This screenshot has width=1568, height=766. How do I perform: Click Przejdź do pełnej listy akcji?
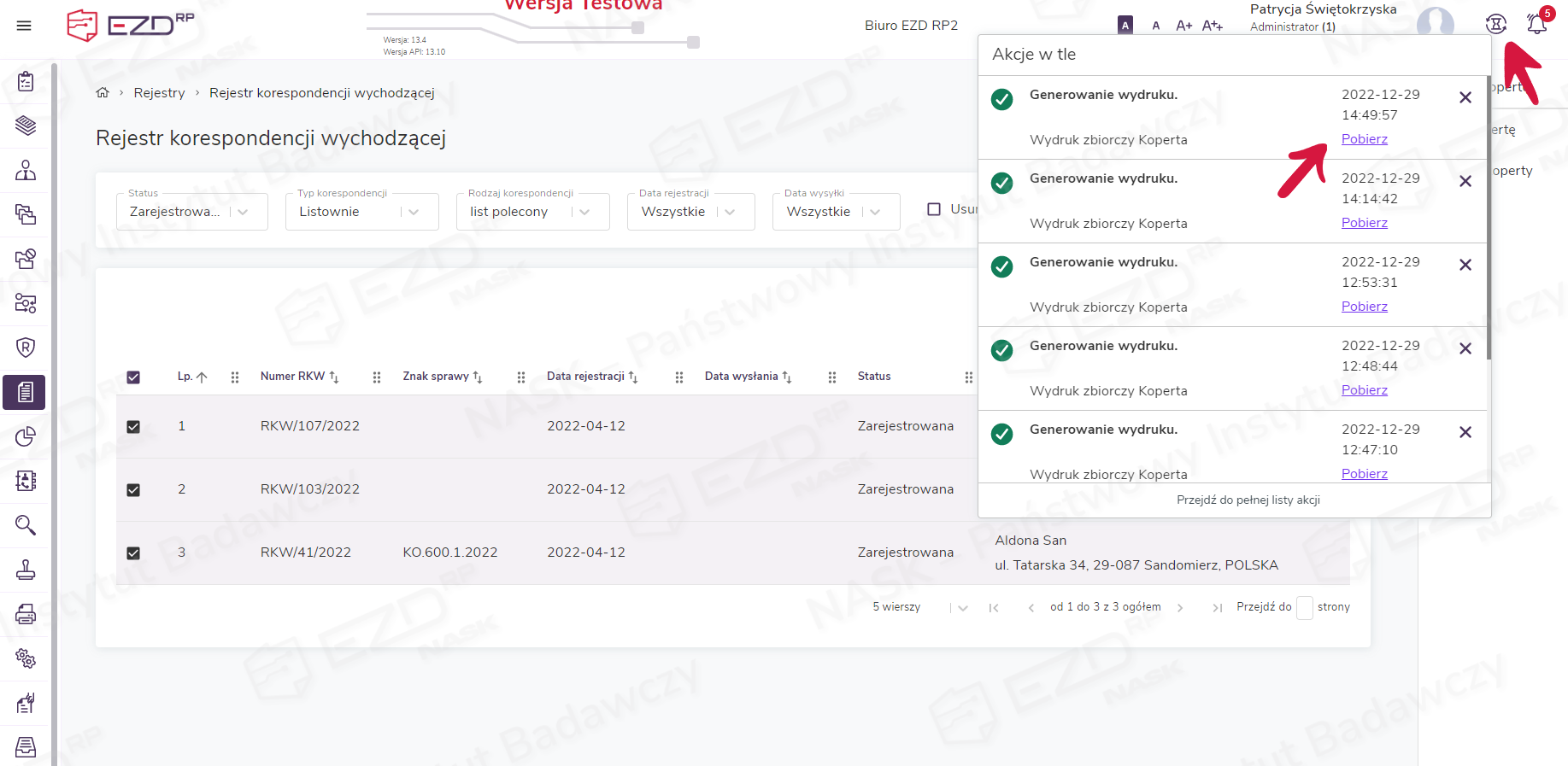click(1248, 500)
